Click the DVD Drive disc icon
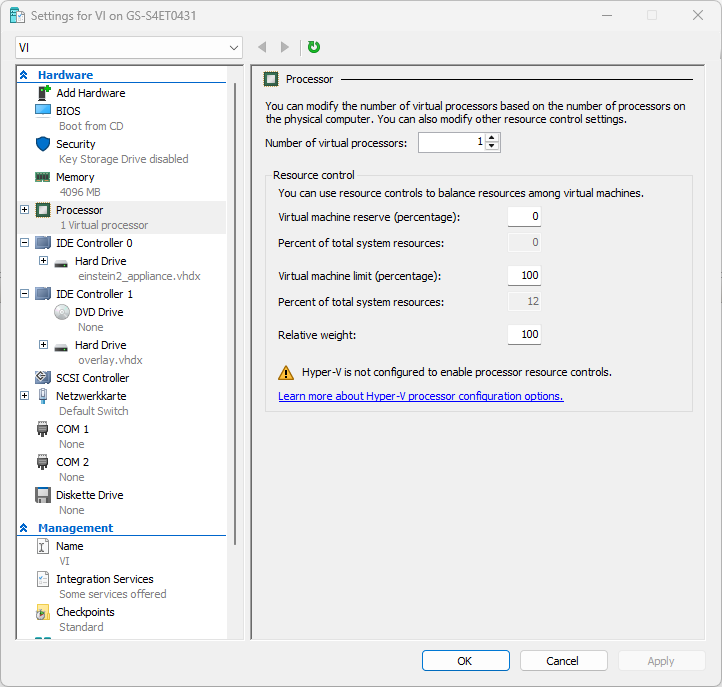The width and height of the screenshot is (722, 687). pos(61,312)
